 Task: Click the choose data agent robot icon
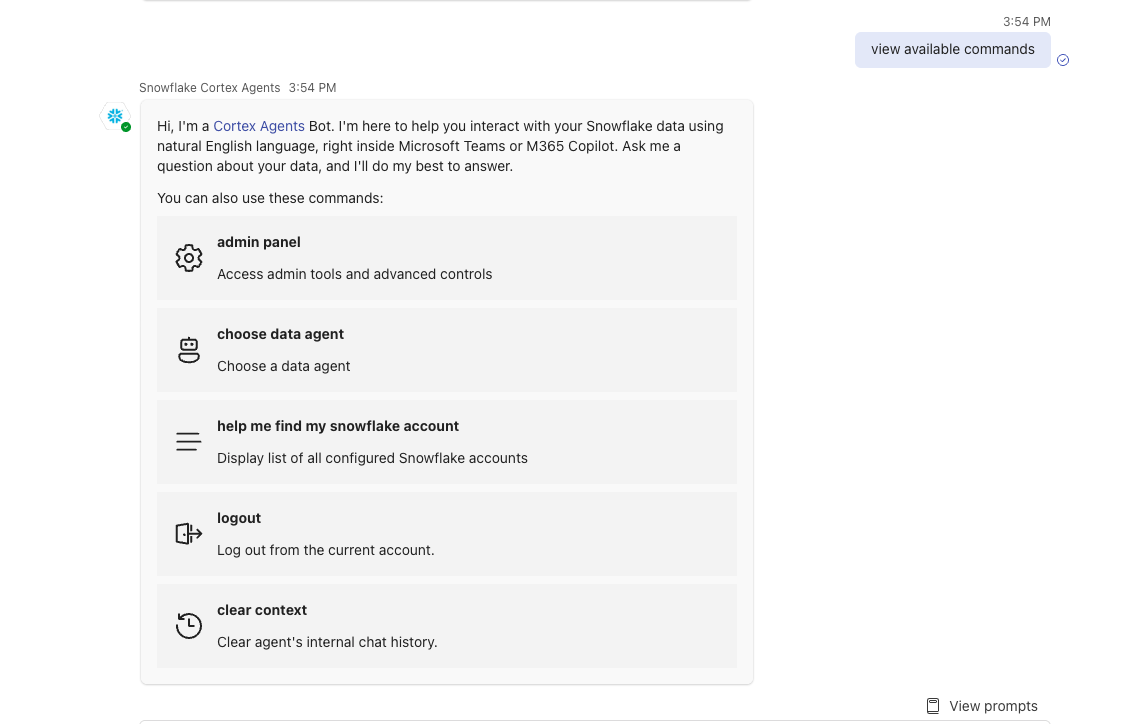tap(189, 350)
